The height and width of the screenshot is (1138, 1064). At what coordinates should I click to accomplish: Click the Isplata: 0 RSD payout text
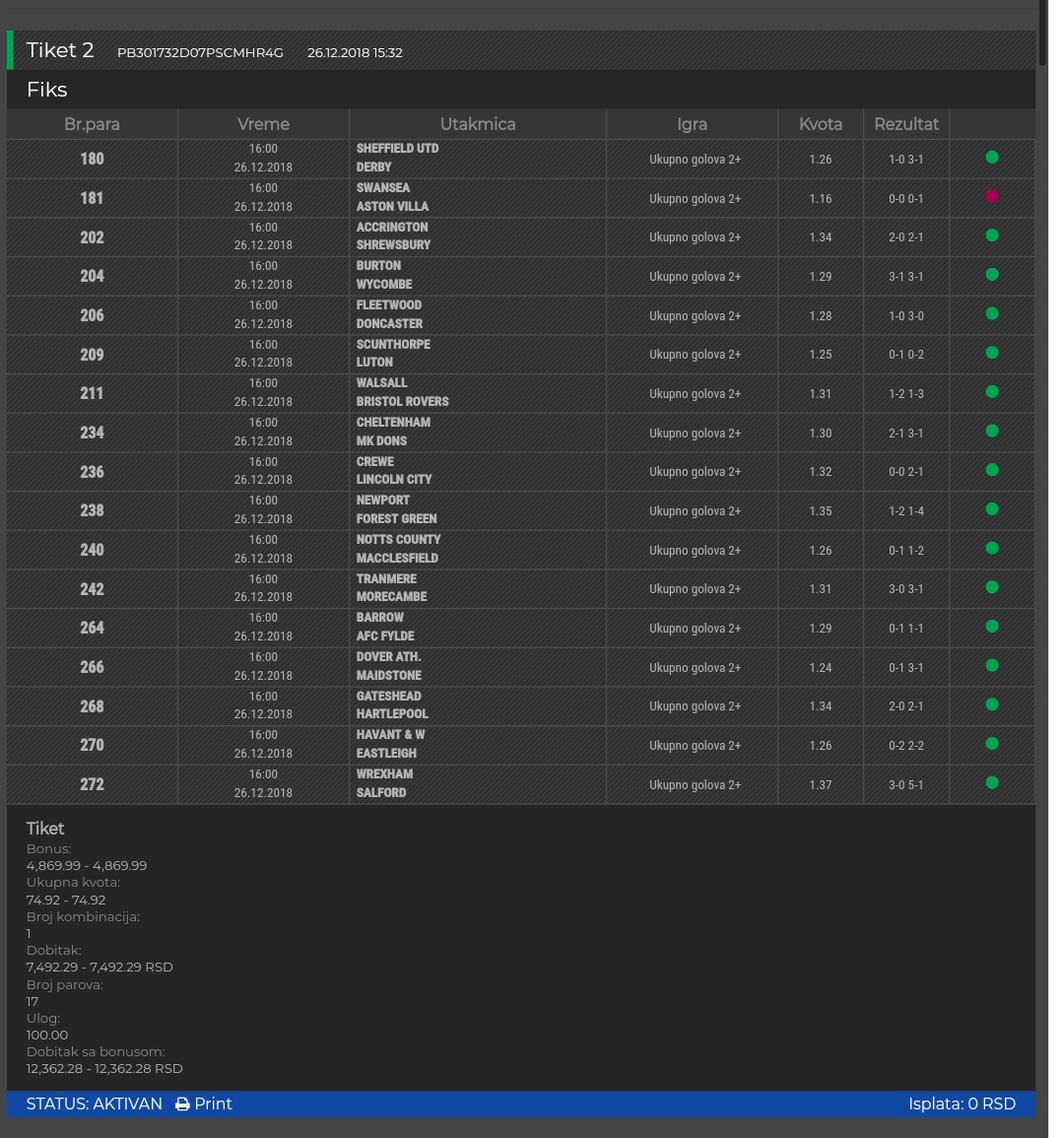click(x=961, y=1104)
